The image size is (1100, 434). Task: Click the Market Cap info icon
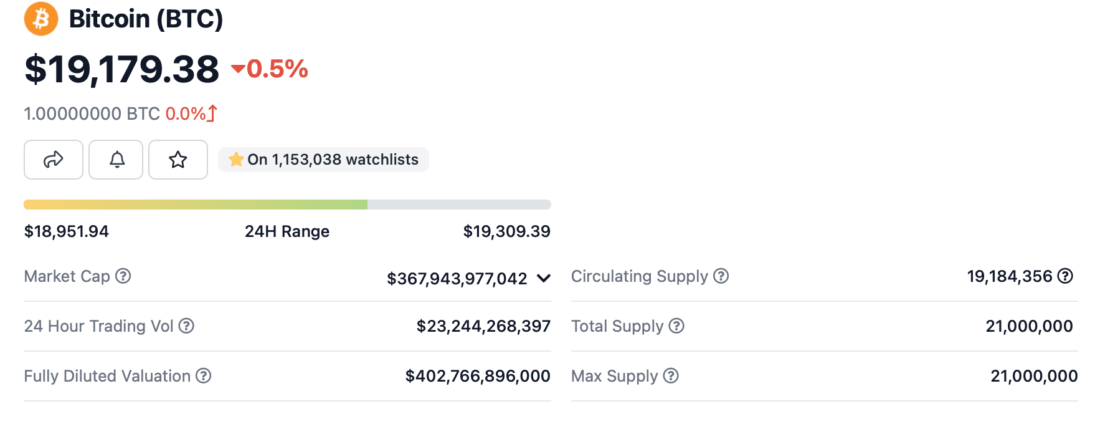[123, 276]
